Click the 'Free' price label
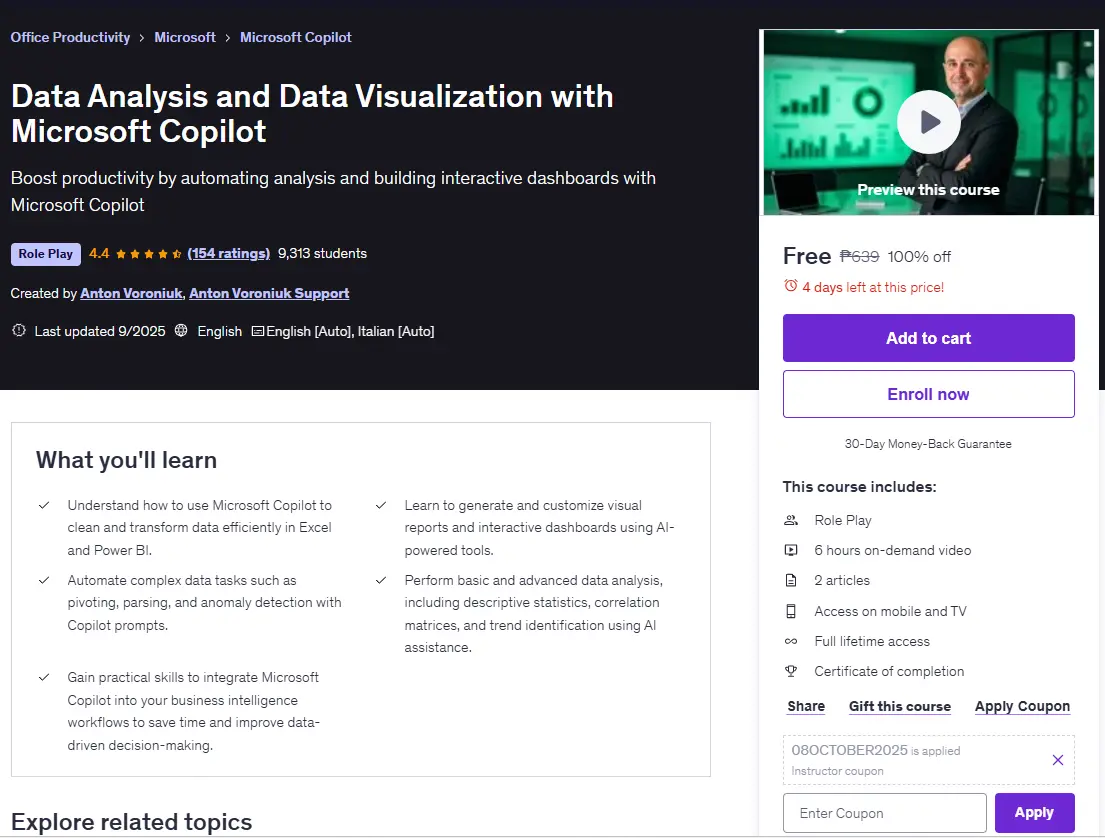Viewport: 1105px width, 838px height. (808, 256)
